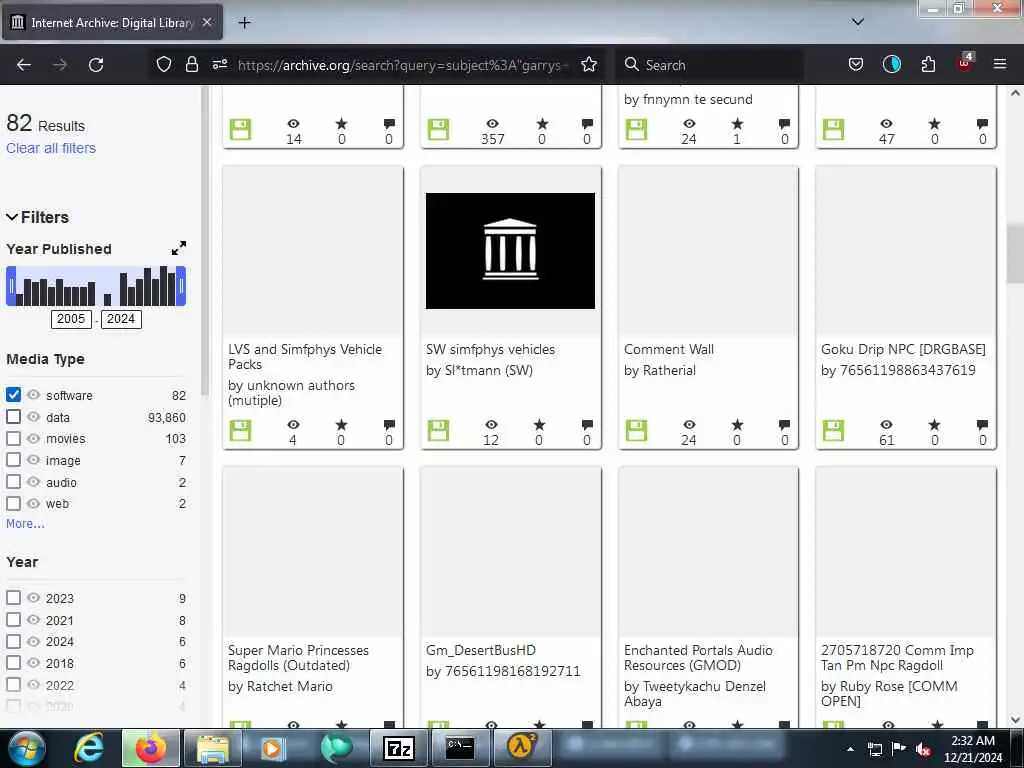Click the address bar URL field
Screen dimensions: 1024x768
(x=403, y=65)
